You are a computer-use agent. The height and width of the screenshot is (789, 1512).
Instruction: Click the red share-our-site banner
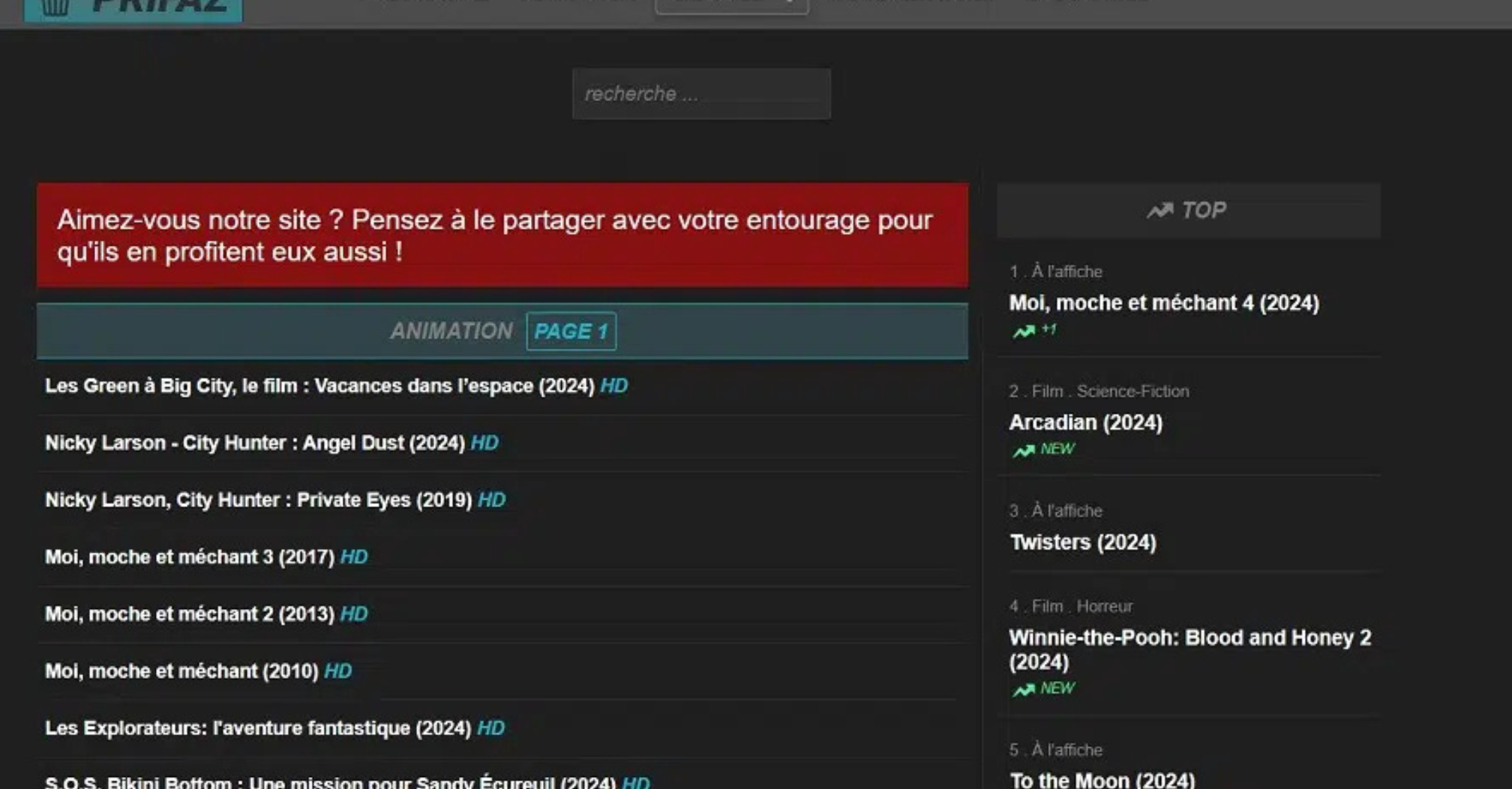pos(502,235)
